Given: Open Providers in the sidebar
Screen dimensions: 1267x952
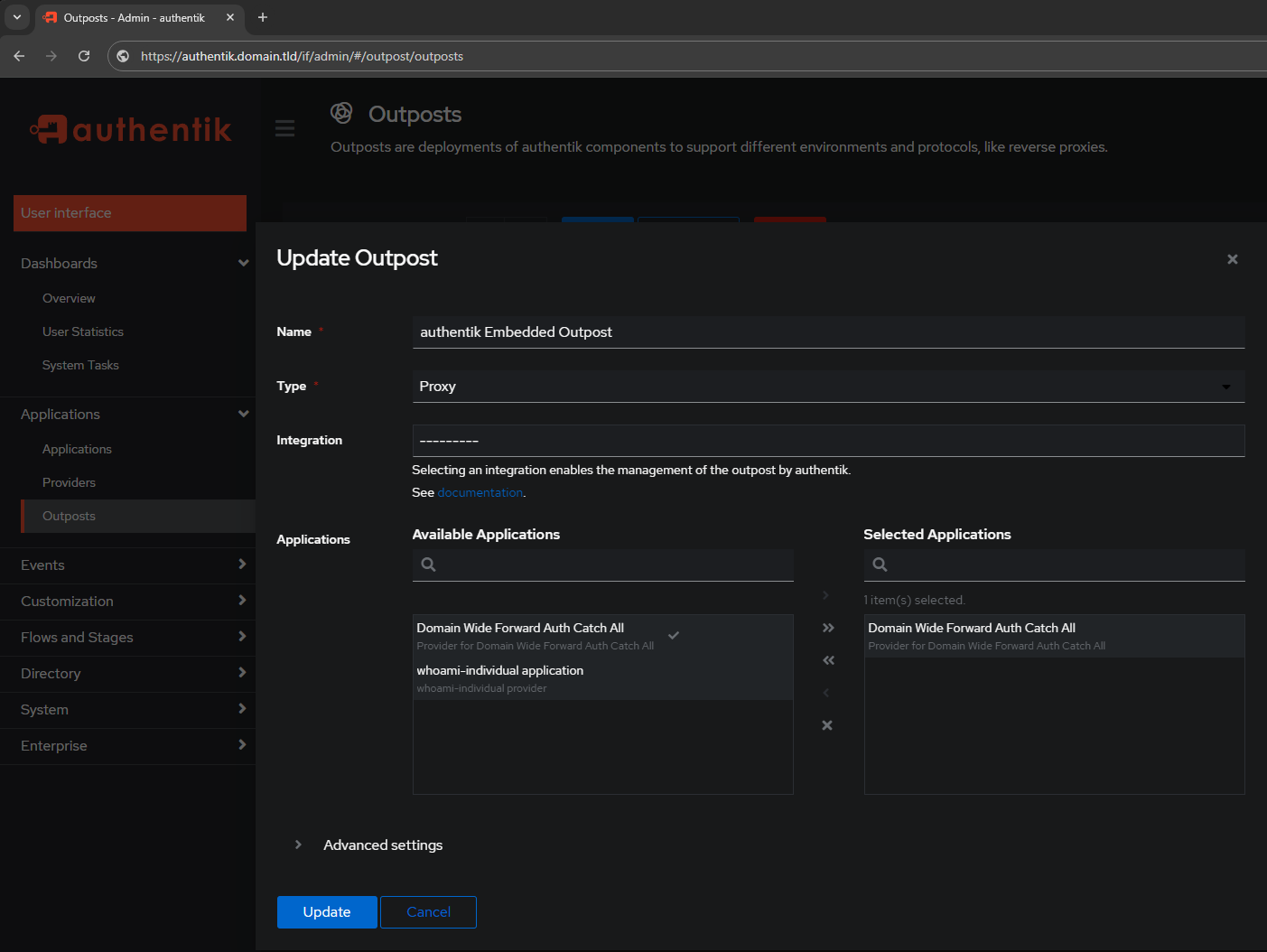Looking at the screenshot, I should [69, 482].
